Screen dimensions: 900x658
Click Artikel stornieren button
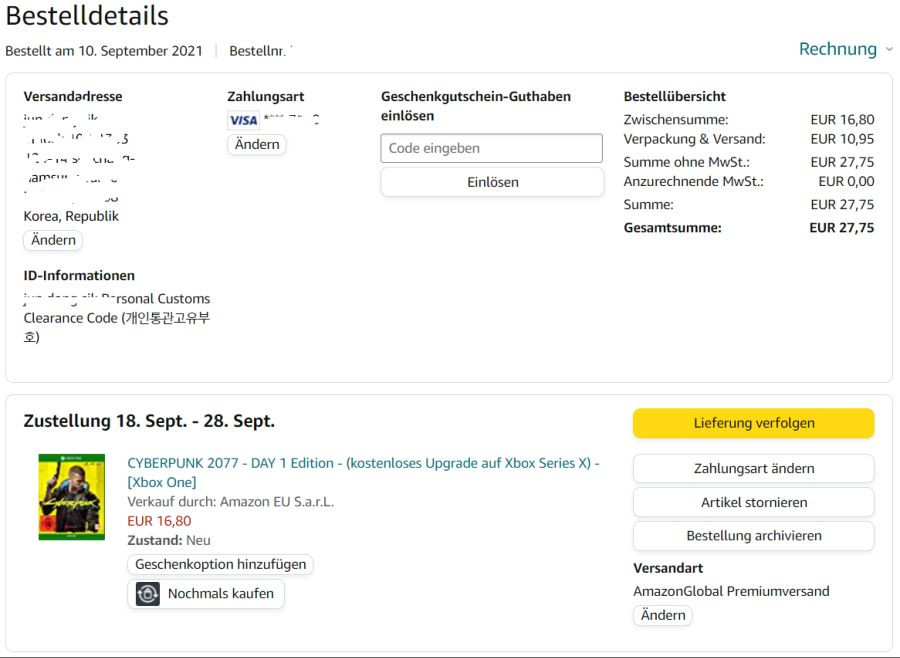click(x=754, y=502)
